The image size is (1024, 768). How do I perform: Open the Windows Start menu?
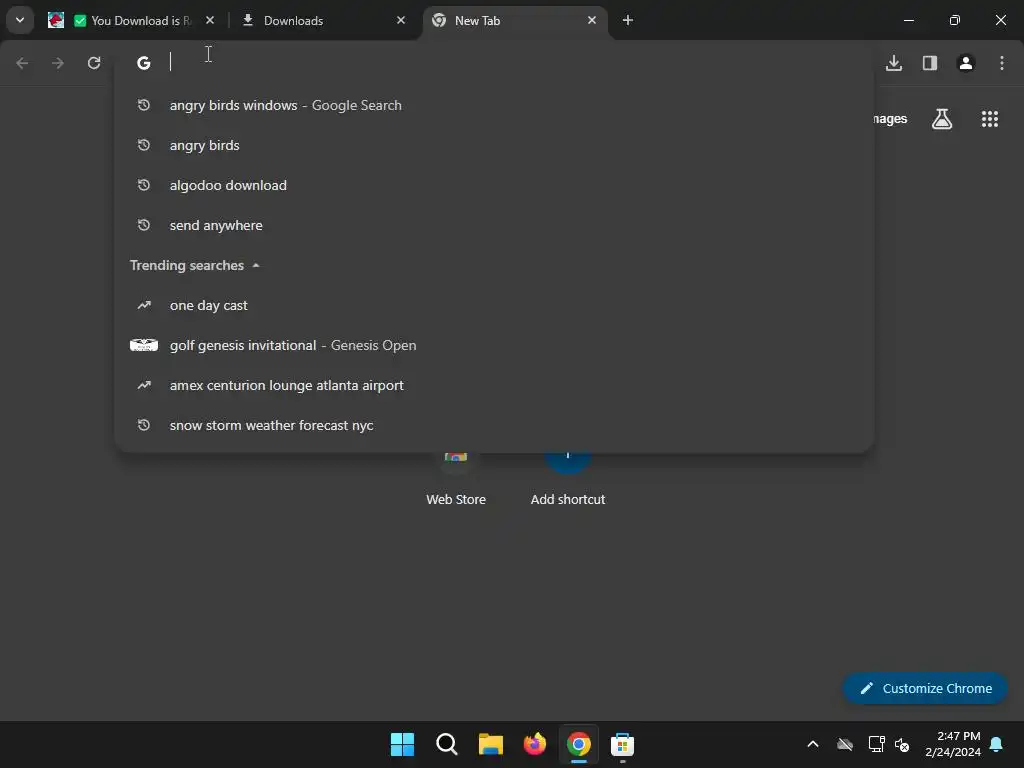(402, 744)
